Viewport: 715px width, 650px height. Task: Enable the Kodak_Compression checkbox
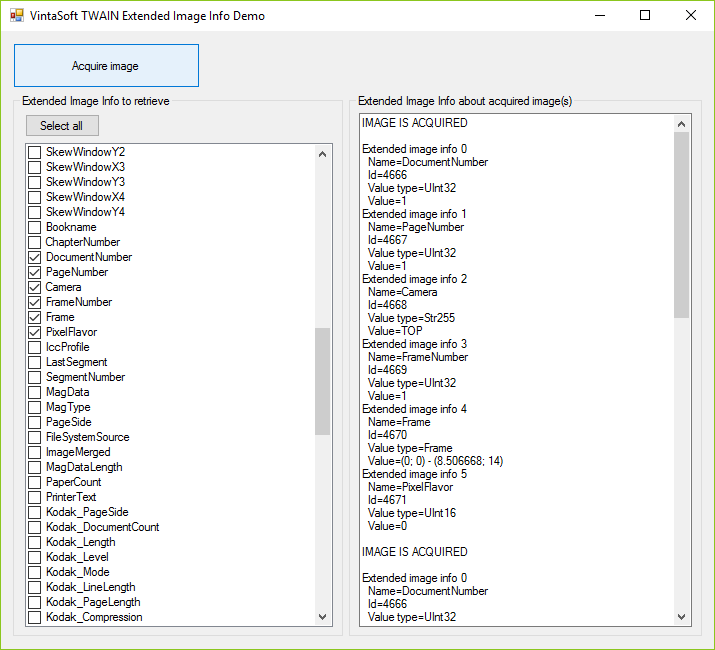pos(34,617)
